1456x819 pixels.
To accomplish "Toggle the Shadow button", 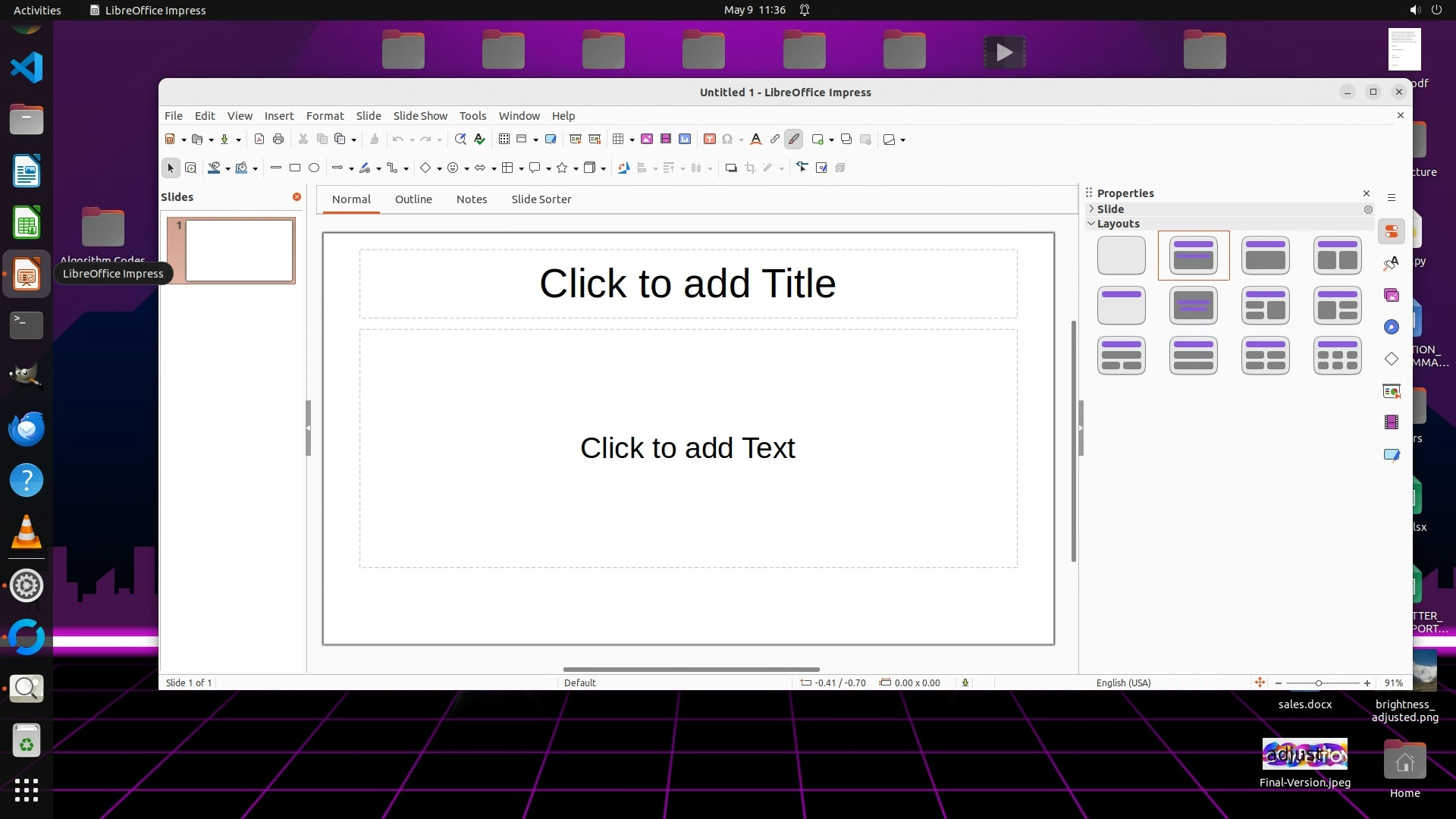I will (730, 168).
